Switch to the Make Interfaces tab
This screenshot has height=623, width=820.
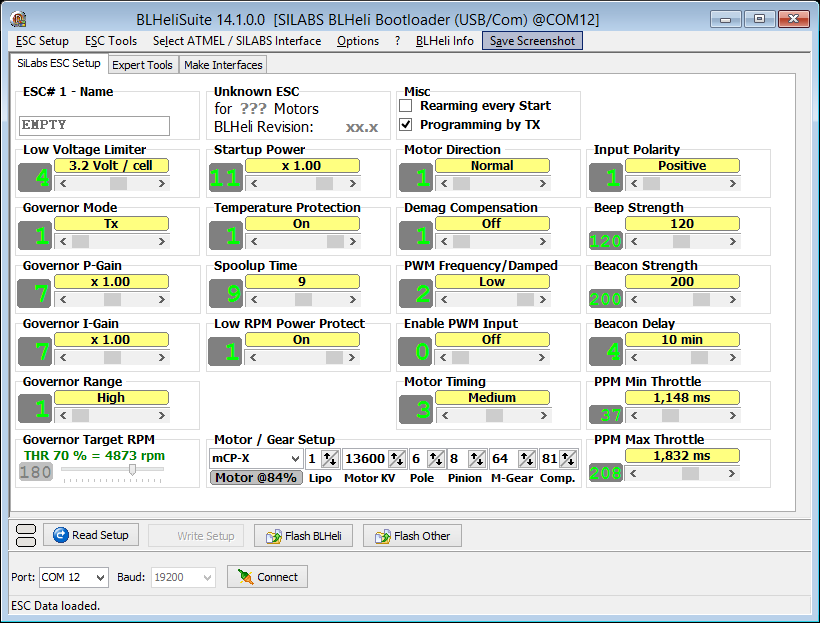click(223, 65)
